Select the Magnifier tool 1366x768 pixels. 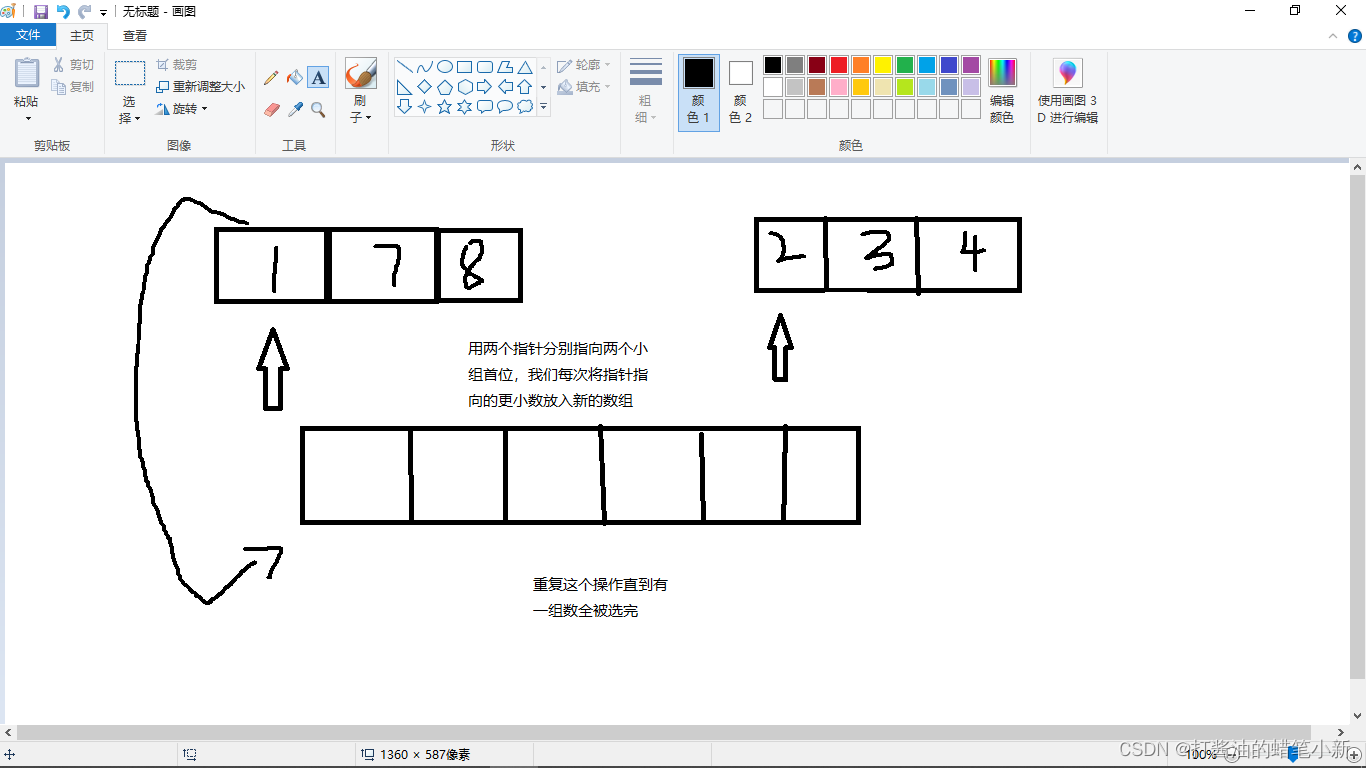[x=318, y=109]
